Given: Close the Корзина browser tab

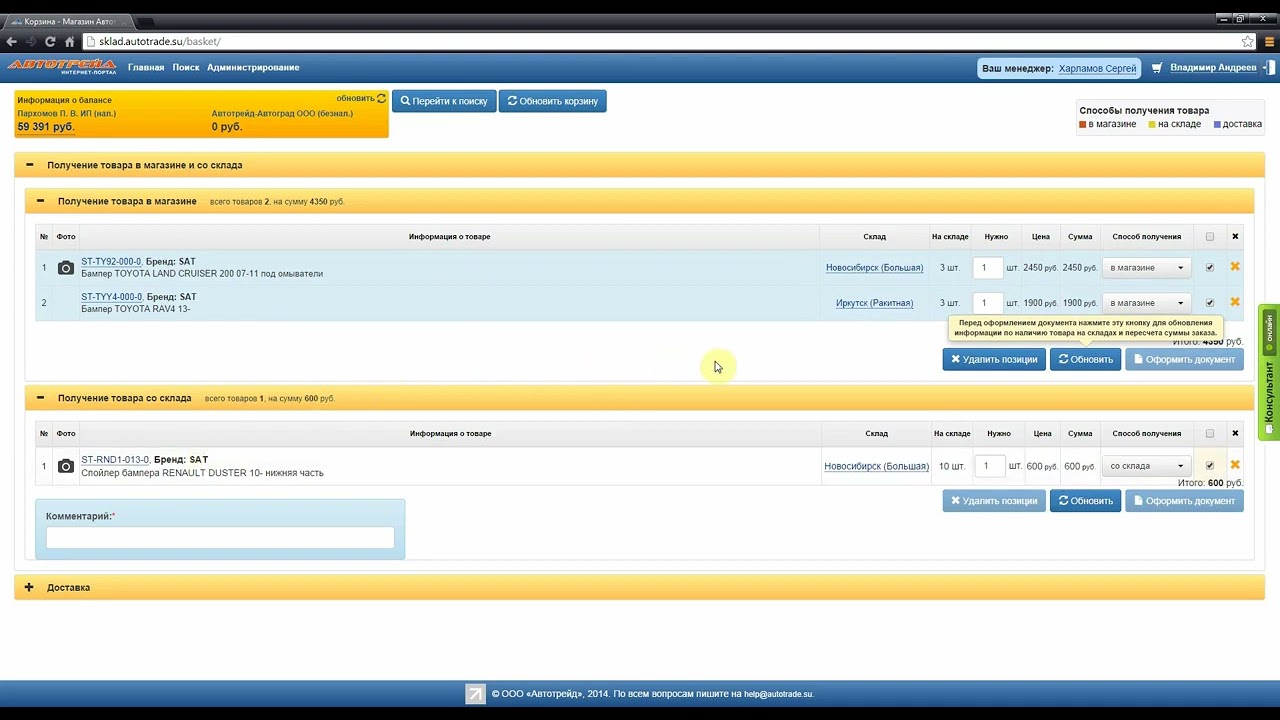Looking at the screenshot, I should pyautogui.click(x=122, y=21).
